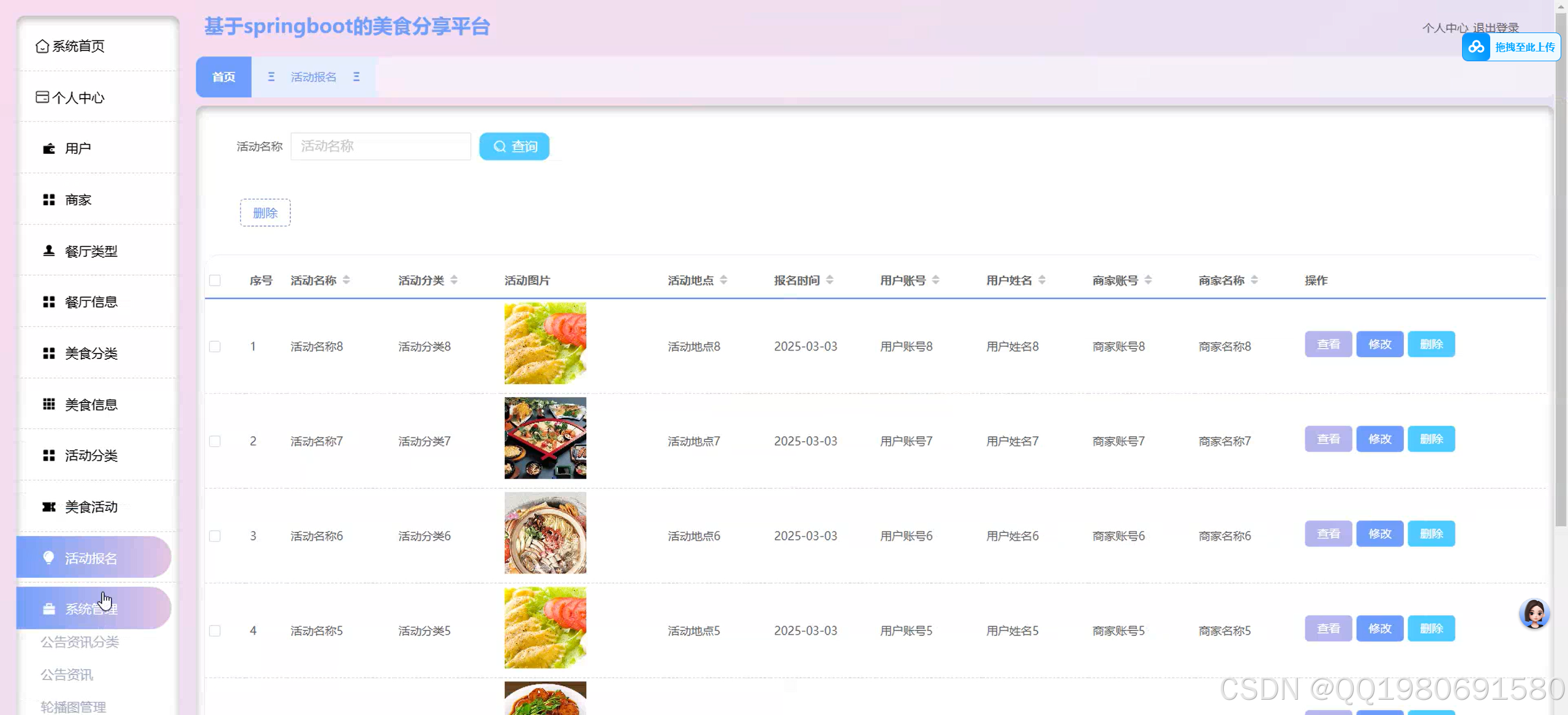This screenshot has height=715, width=1568.
Task: Click the 查询 search button
Action: click(x=514, y=146)
